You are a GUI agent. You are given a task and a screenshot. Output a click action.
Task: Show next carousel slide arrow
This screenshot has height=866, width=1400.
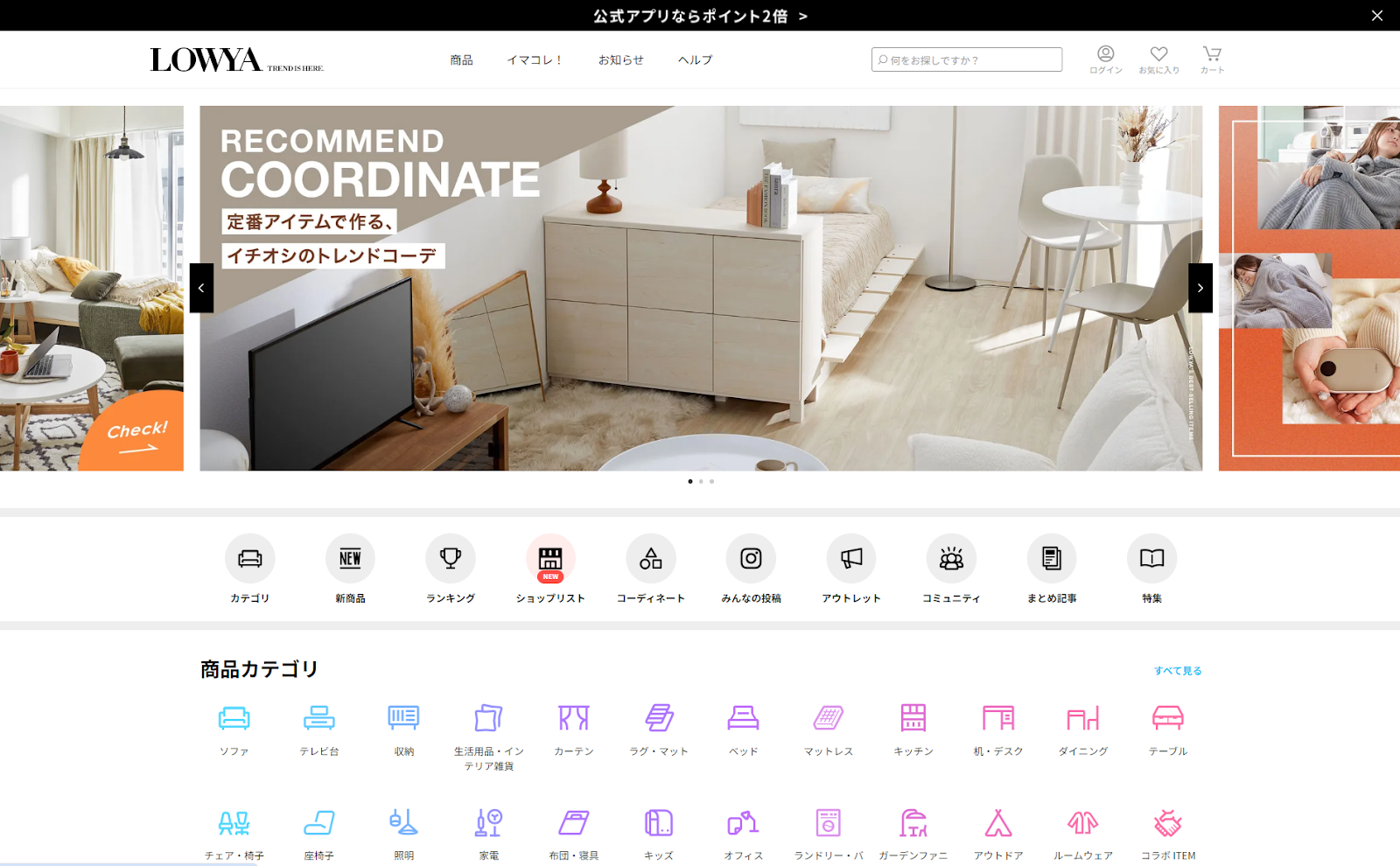[x=1200, y=288]
